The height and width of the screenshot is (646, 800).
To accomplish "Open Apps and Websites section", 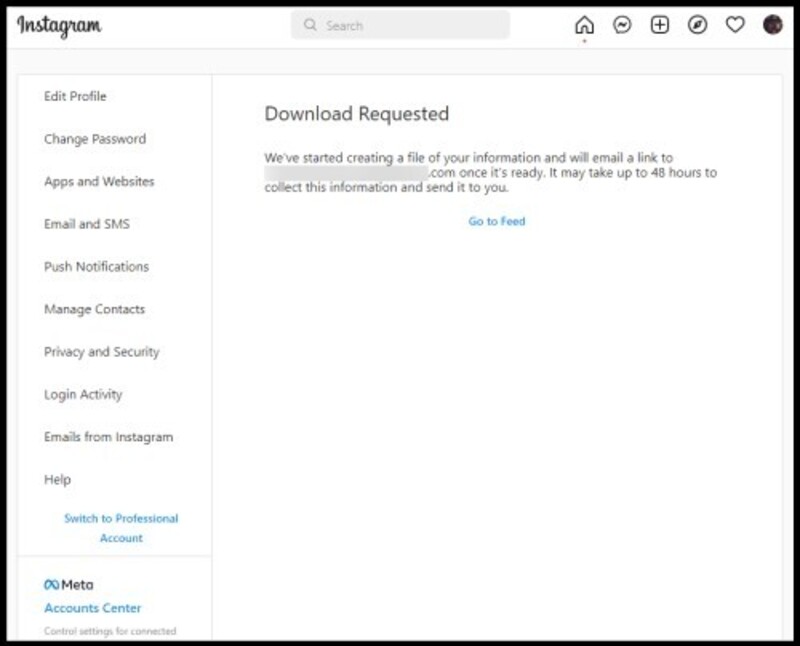I will 99,182.
